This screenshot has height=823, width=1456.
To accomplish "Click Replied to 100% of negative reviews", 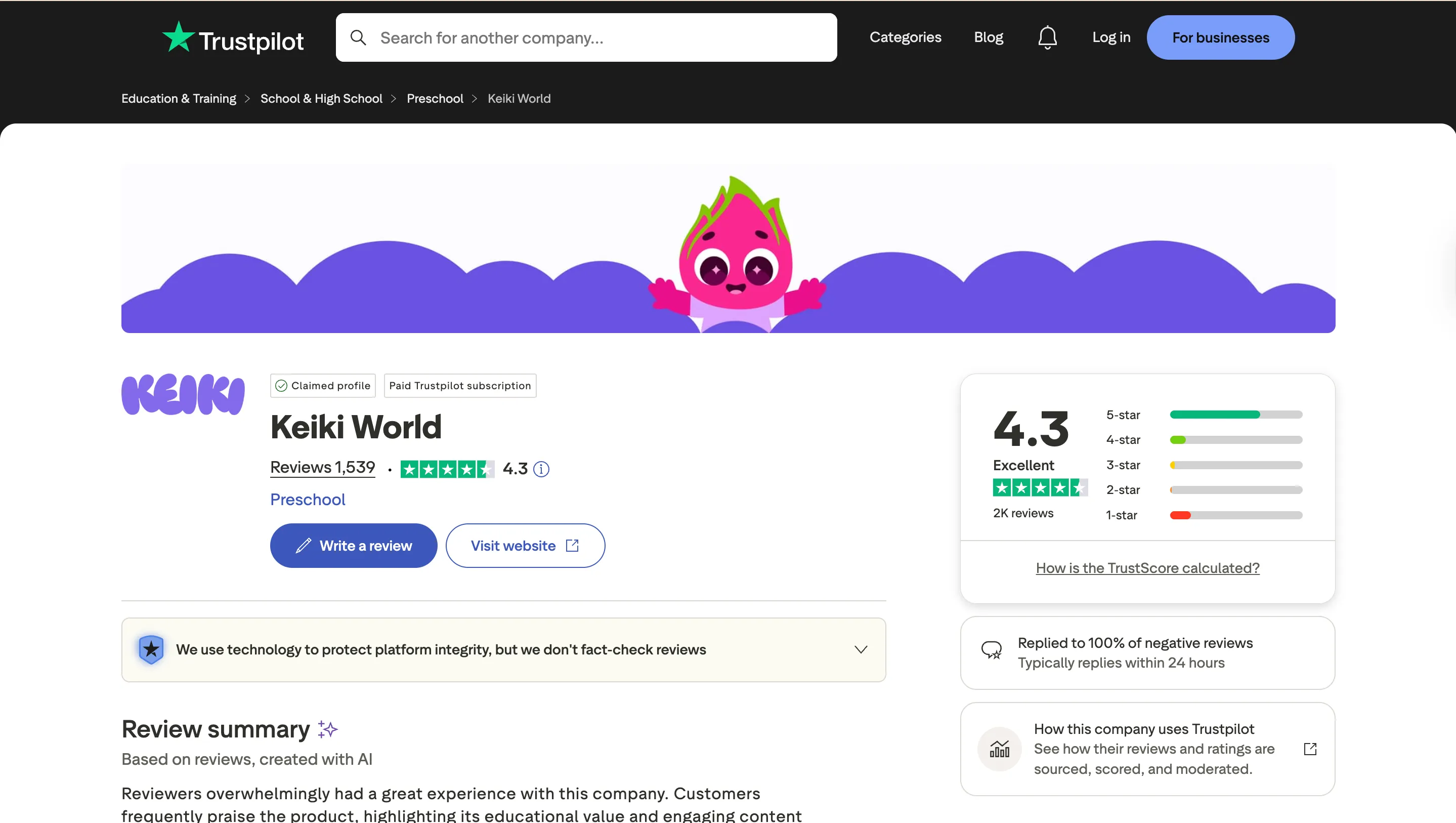I will point(1135,643).
